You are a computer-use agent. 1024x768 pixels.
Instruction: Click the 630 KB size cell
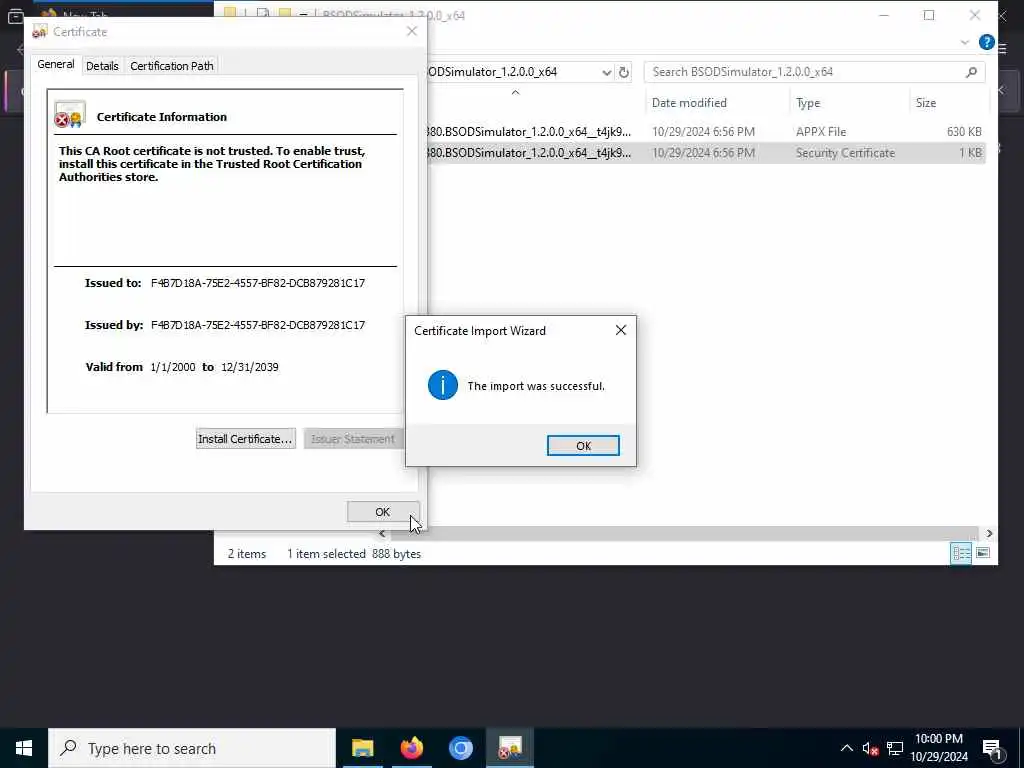[x=964, y=131]
